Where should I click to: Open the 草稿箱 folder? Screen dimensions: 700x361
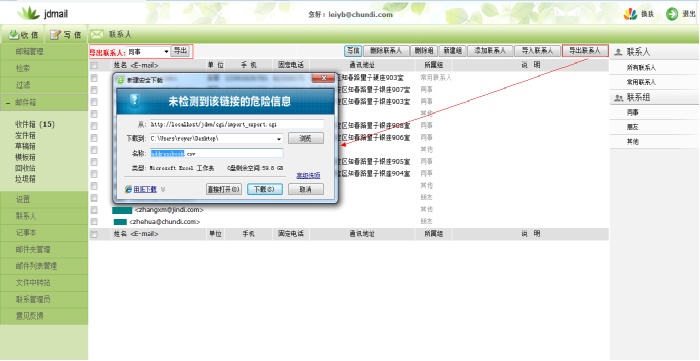pos(25,146)
